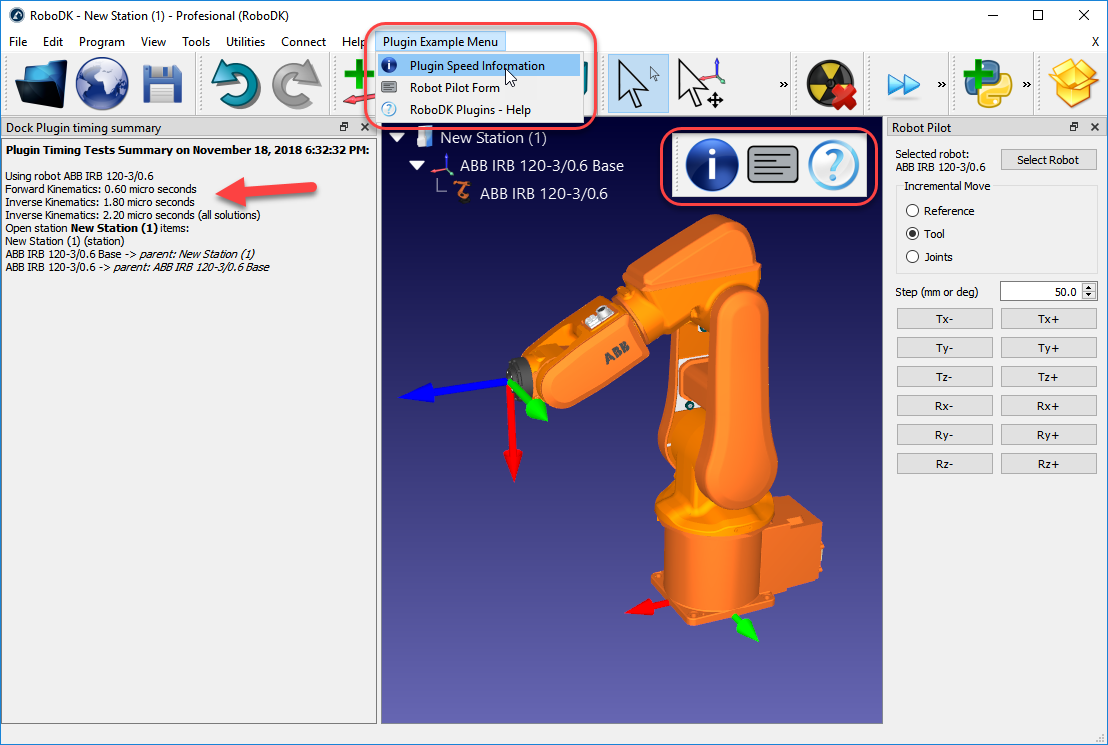Click the plugin help question-mark icon
This screenshot has height=745, width=1108.
point(833,165)
